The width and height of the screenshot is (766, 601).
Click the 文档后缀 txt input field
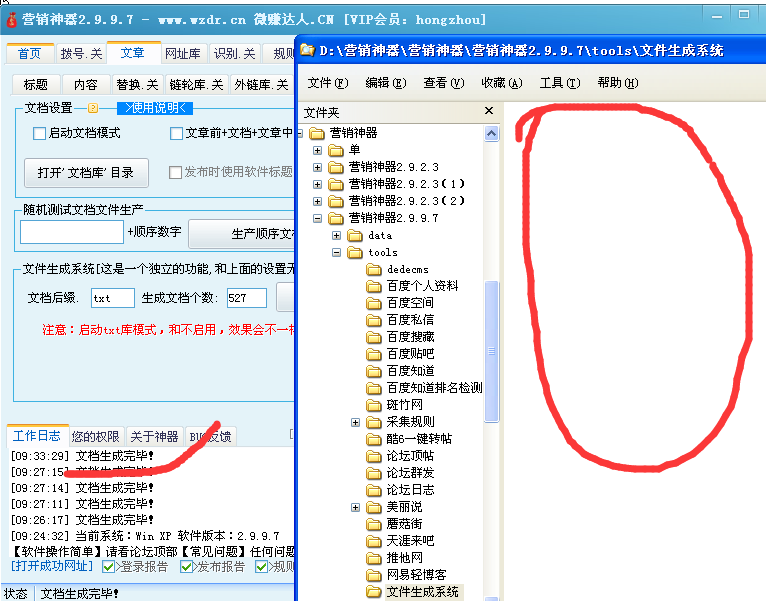[x=112, y=298]
